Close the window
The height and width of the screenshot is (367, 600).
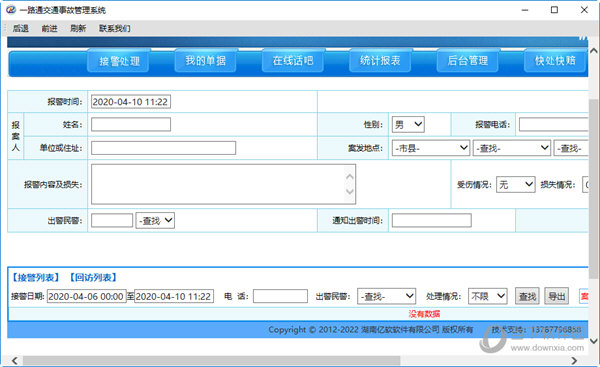pos(584,10)
